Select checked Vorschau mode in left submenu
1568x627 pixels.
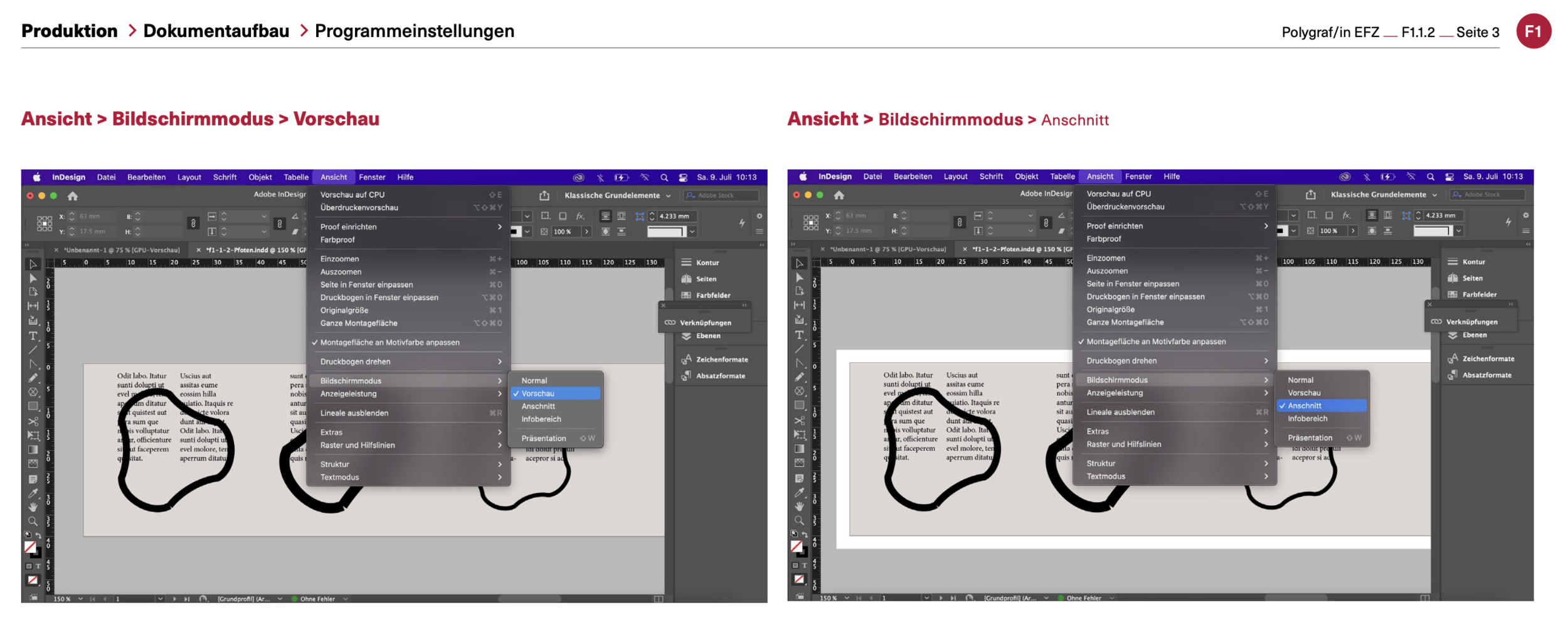(x=556, y=394)
